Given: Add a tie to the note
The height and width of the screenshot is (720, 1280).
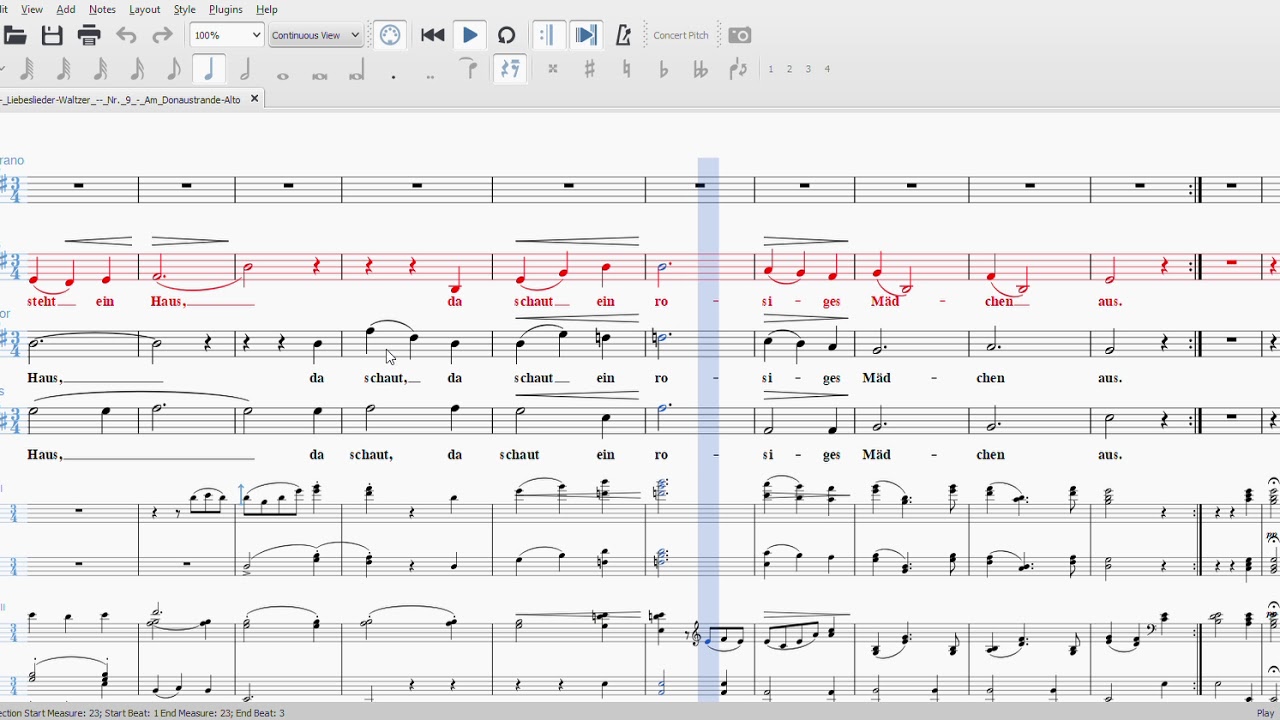Looking at the screenshot, I should coord(467,69).
